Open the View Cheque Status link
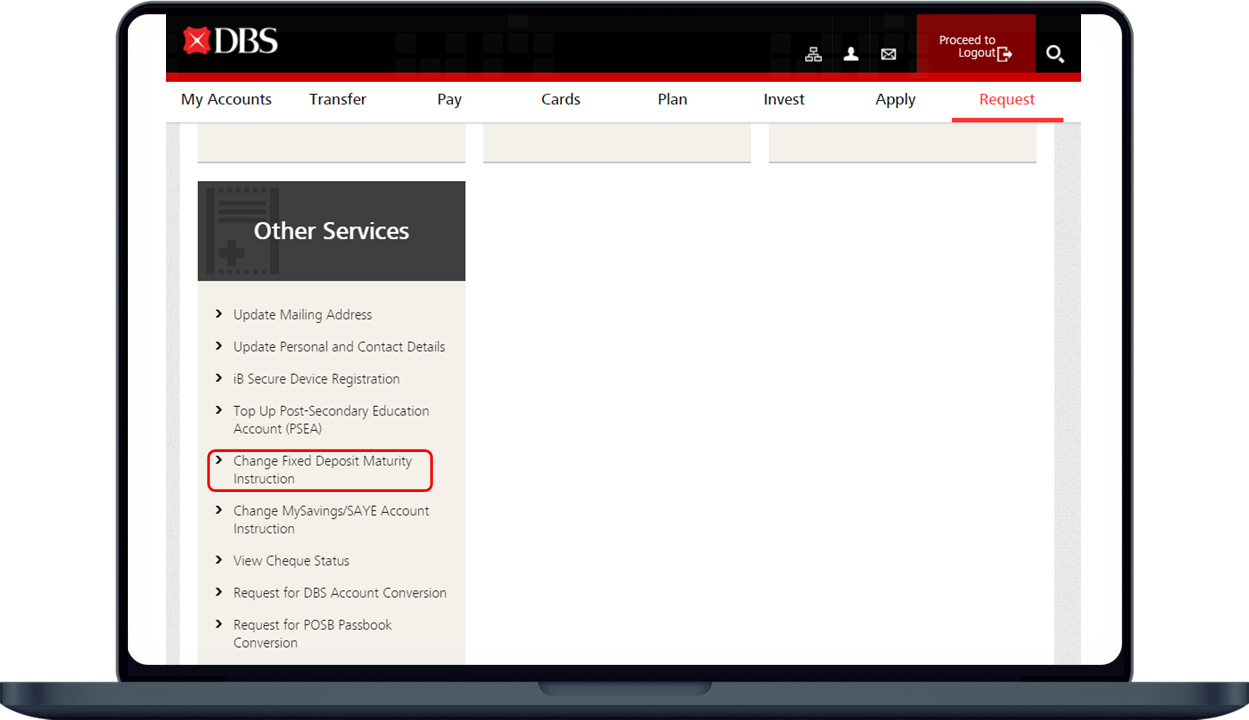 [x=291, y=561]
